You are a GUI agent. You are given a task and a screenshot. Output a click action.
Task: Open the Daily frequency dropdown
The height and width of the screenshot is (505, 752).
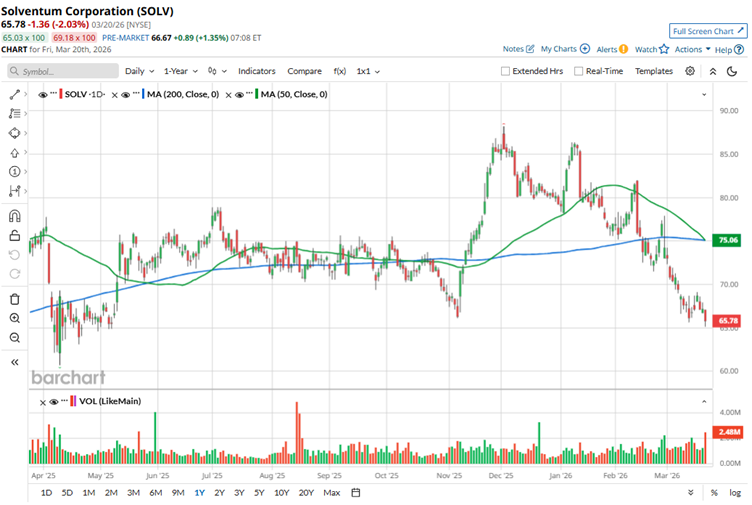(140, 71)
